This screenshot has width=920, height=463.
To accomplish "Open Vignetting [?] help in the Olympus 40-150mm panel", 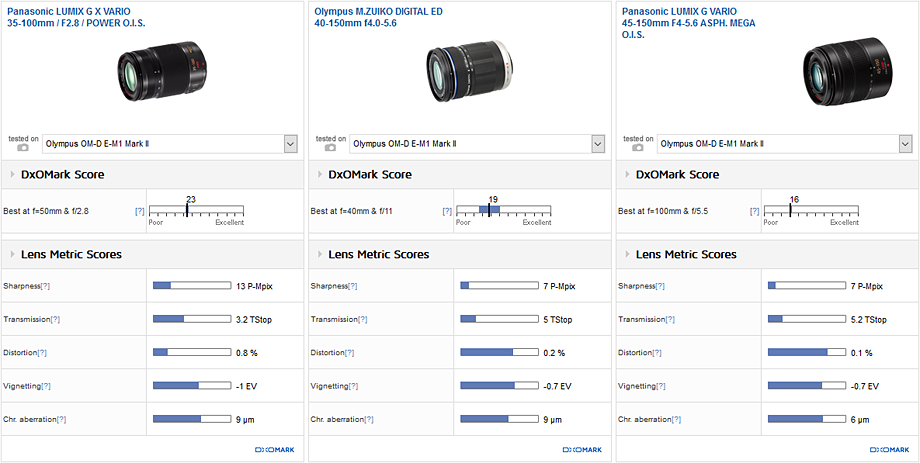I will (x=353, y=386).
